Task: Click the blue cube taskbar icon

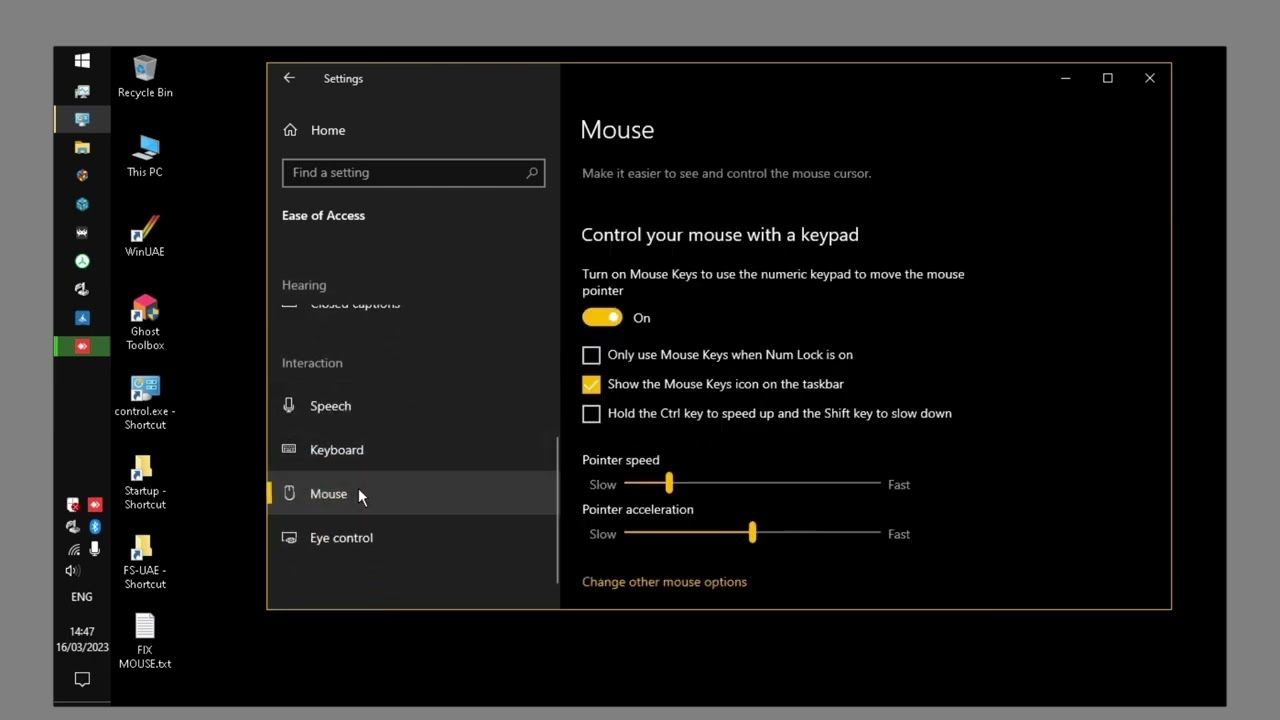Action: (x=82, y=204)
